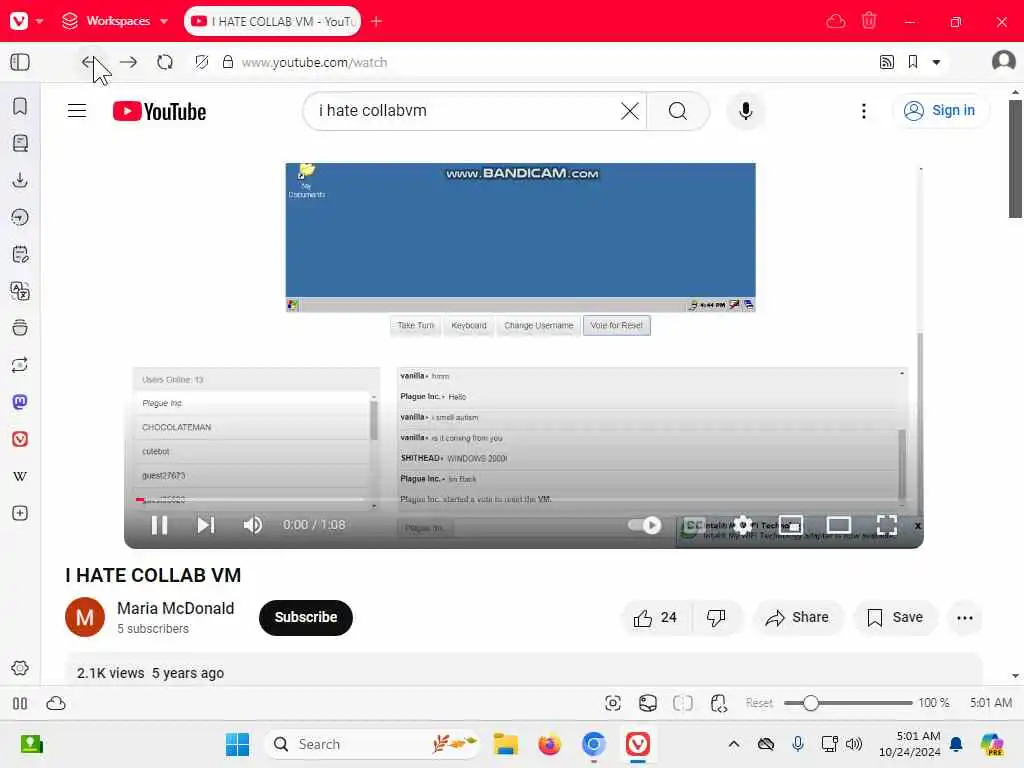Open more actions ellipsis menu
The width and height of the screenshot is (1024, 768).
[965, 618]
